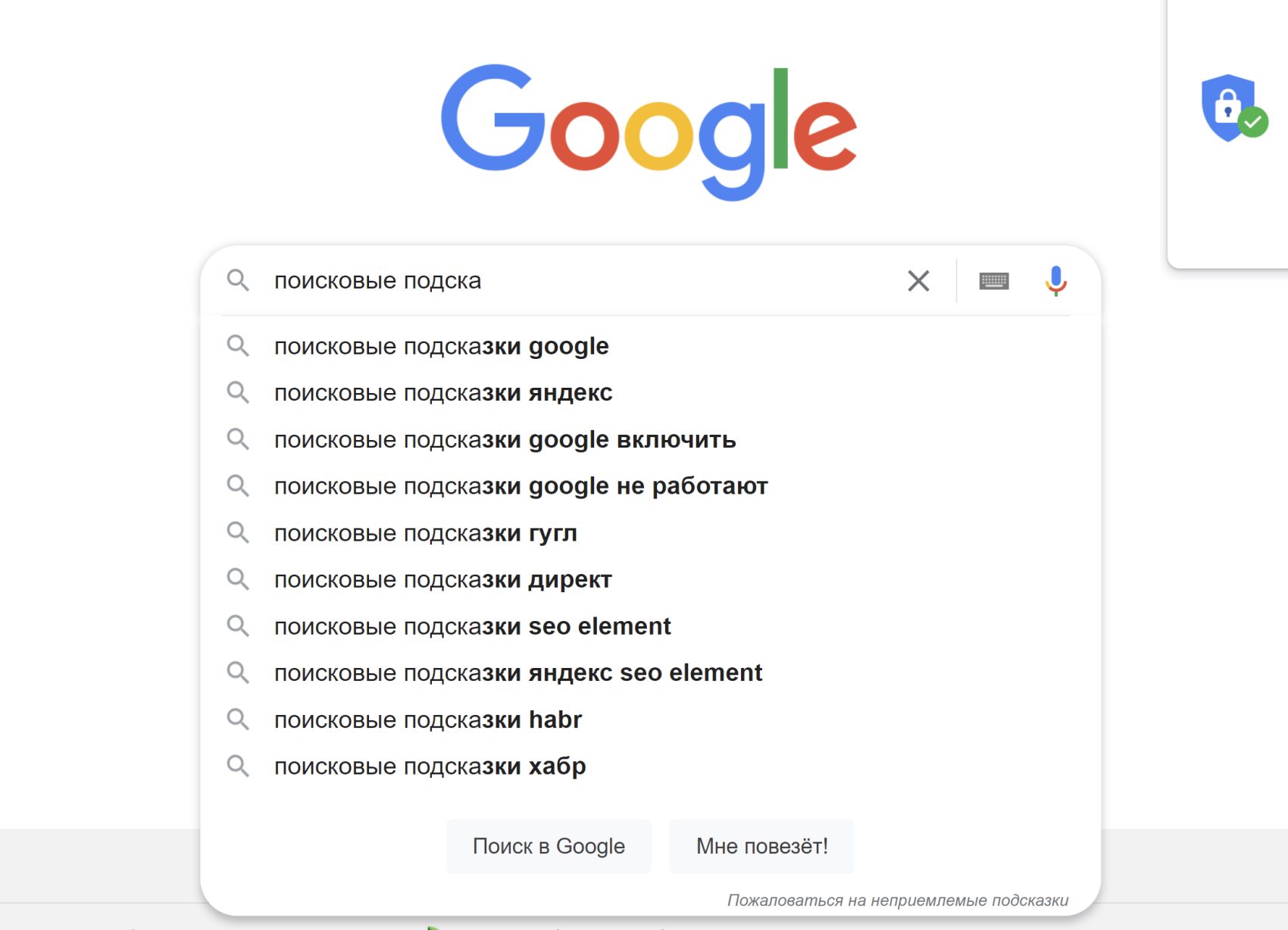1288x930 pixels.
Task: Choose 'поисковые подсказки google не работают' suggestion
Action: click(521, 486)
